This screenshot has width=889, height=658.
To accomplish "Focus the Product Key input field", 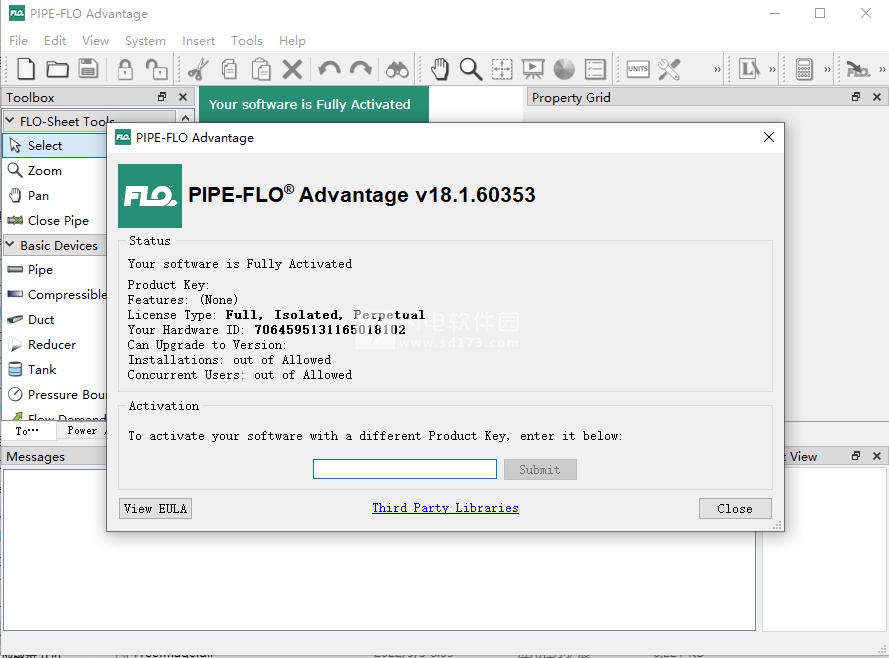I will tap(405, 469).
